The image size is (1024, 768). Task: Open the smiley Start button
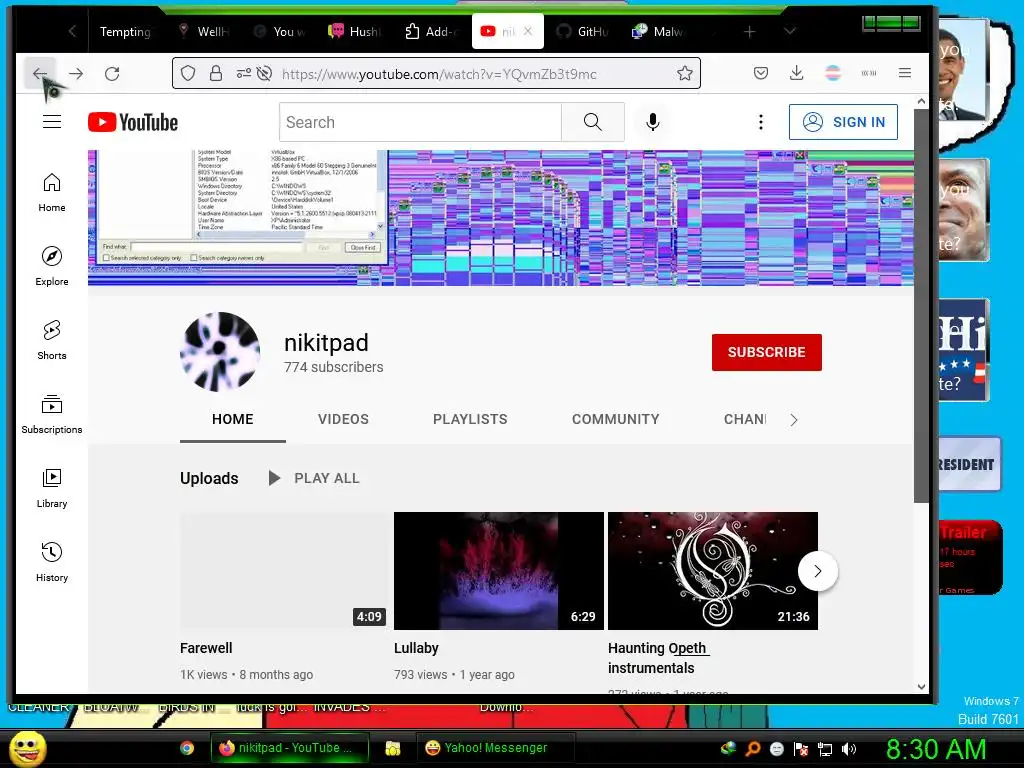(x=27, y=748)
